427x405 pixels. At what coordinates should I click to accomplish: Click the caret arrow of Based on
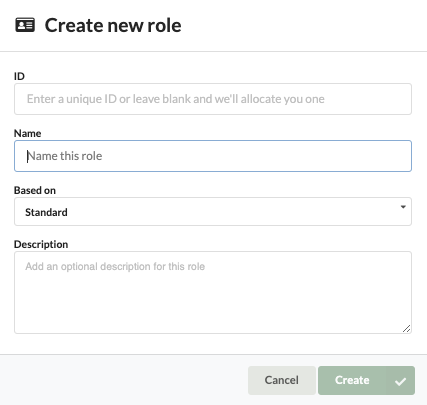(403, 207)
